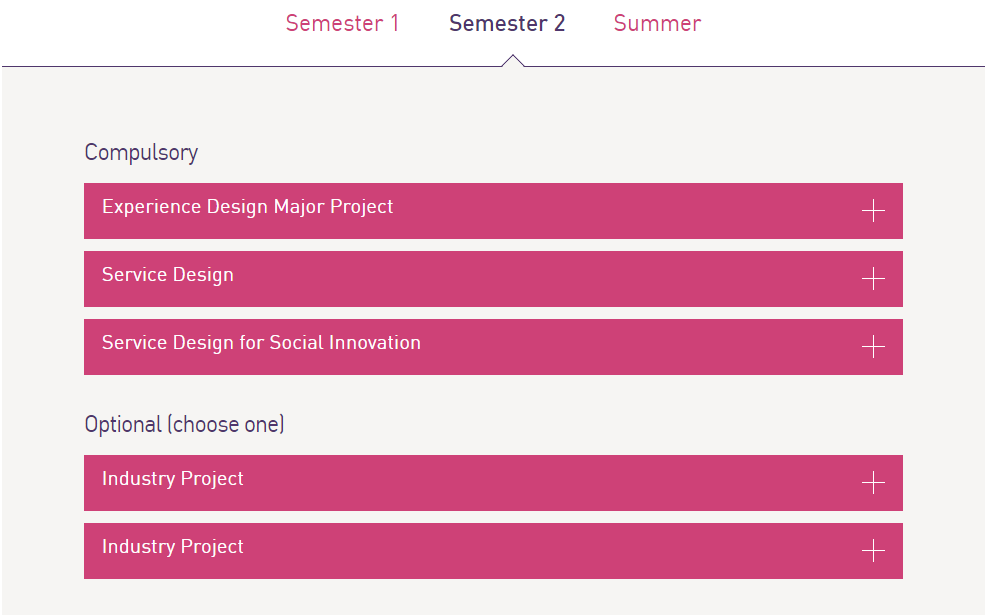The width and height of the screenshot is (987, 616).
Task: Click the Compulsory section heading
Action: (x=141, y=153)
